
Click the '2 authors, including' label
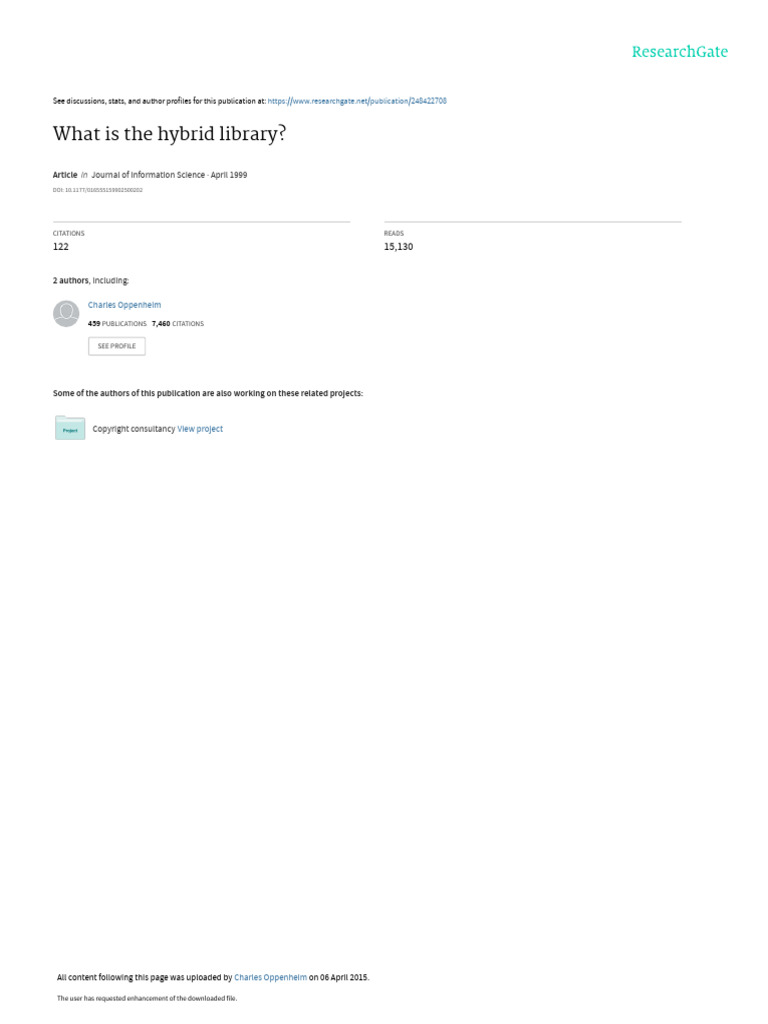click(x=91, y=281)
